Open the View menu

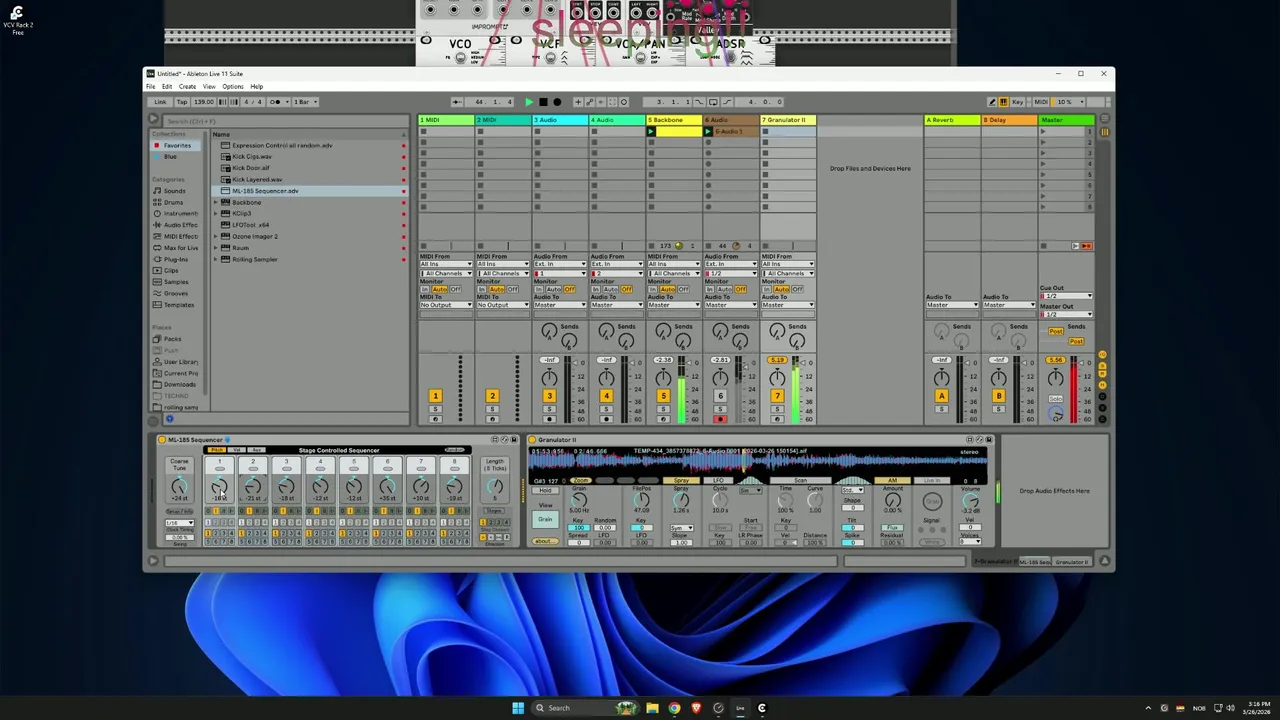[x=209, y=87]
